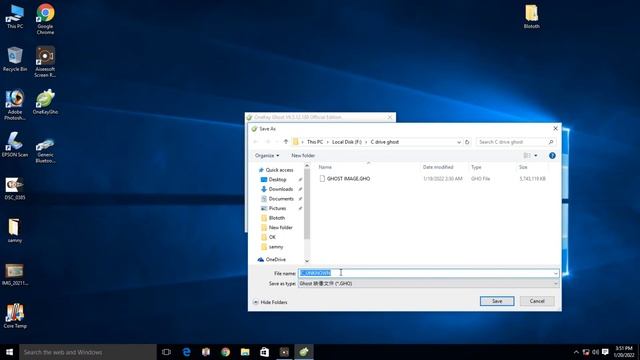Launch Google Chrome from desktop
Screen dimensions: 640x360
pos(45,19)
